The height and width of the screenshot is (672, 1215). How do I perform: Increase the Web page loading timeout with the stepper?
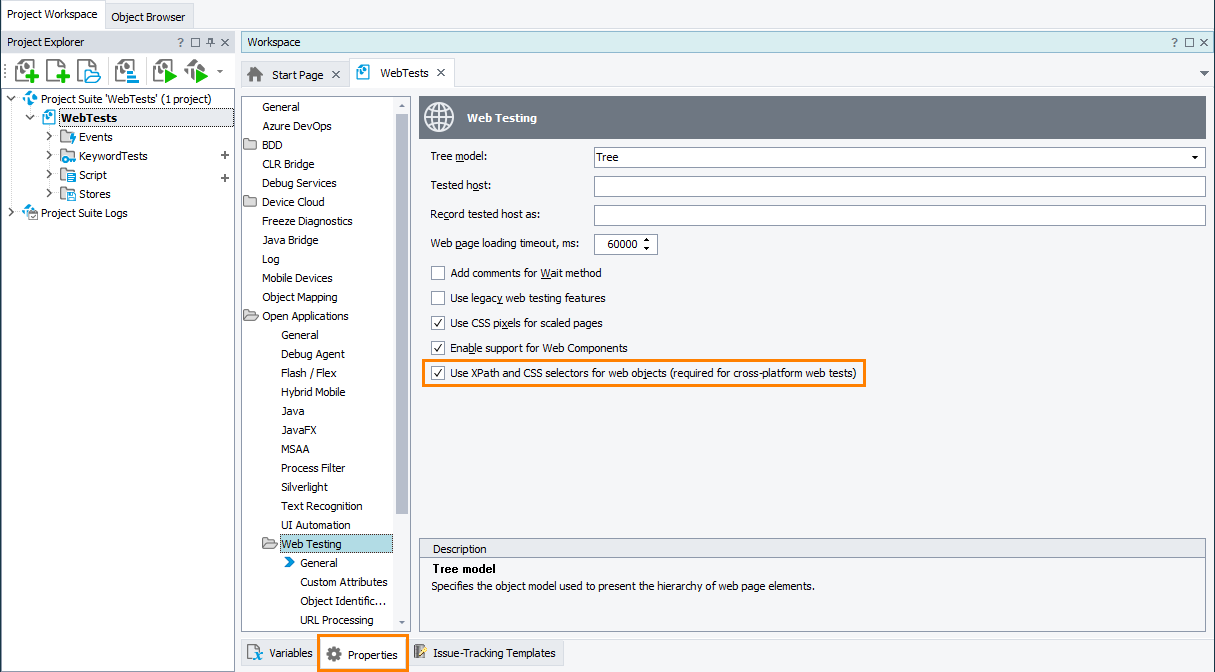pyautogui.click(x=647, y=239)
